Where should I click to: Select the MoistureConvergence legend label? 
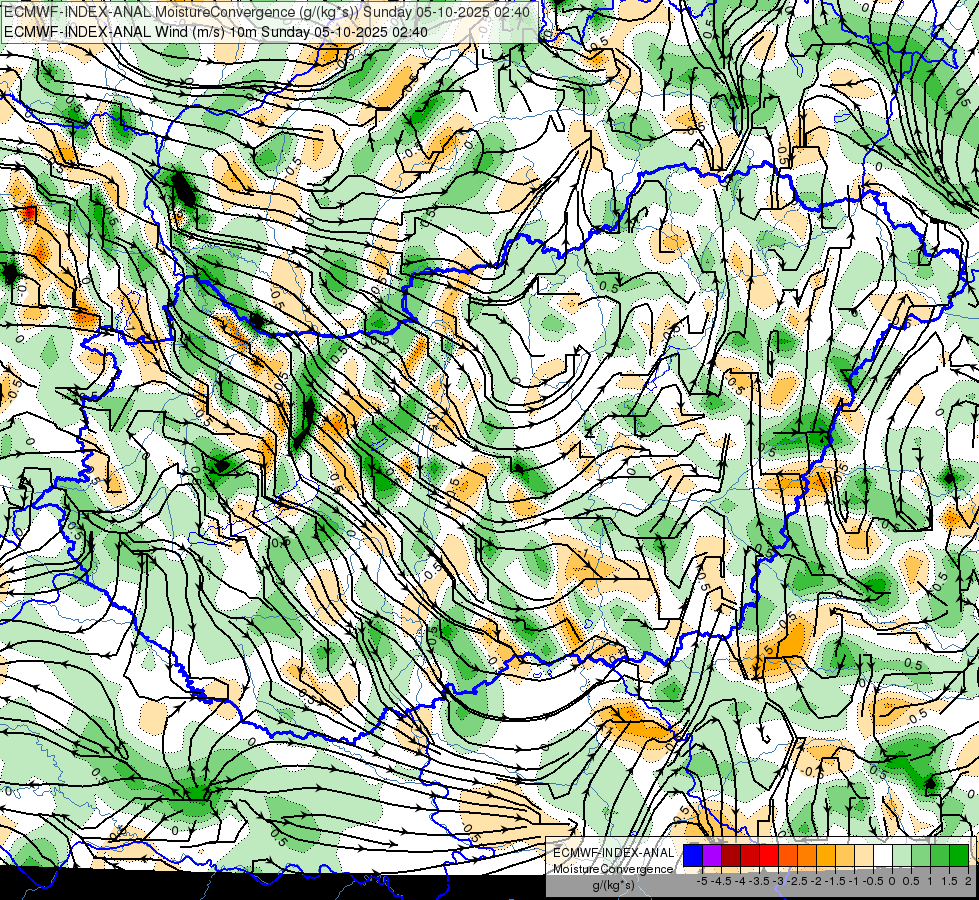point(613,869)
